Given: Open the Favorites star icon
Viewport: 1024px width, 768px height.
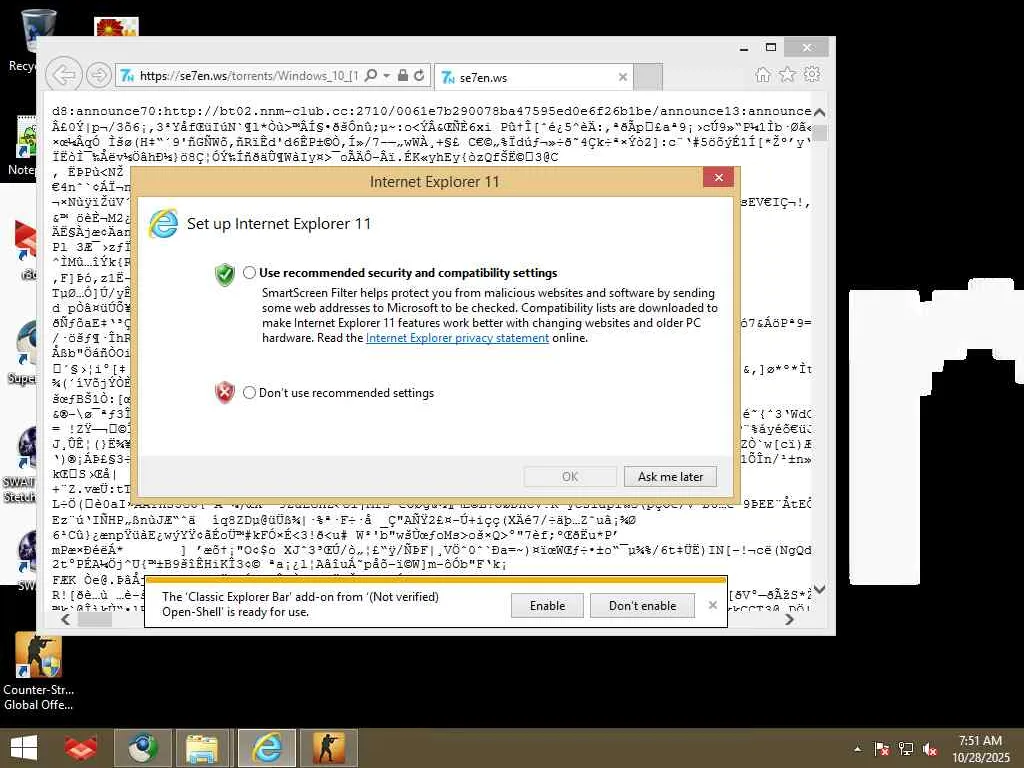Looking at the screenshot, I should [x=788, y=74].
